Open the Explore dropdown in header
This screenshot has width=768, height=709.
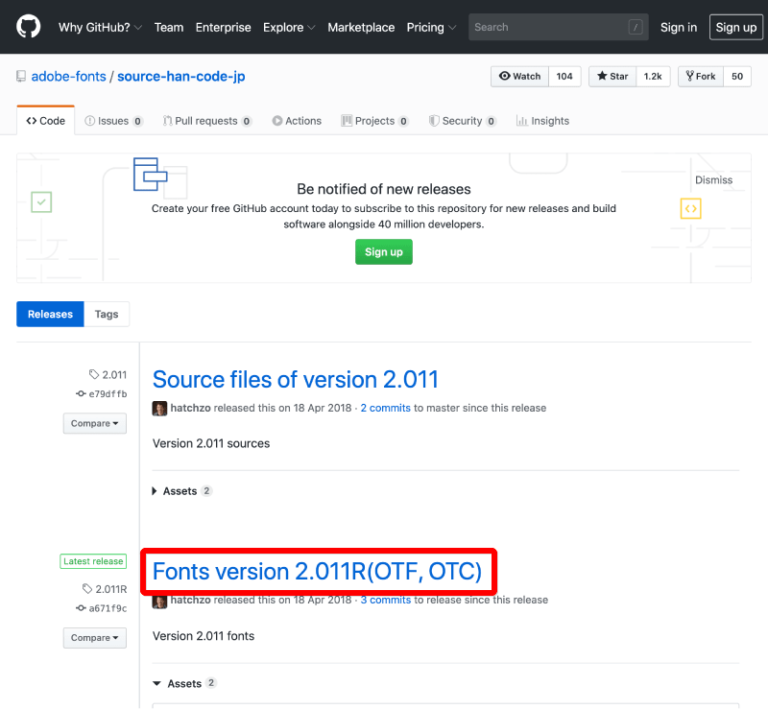290,27
